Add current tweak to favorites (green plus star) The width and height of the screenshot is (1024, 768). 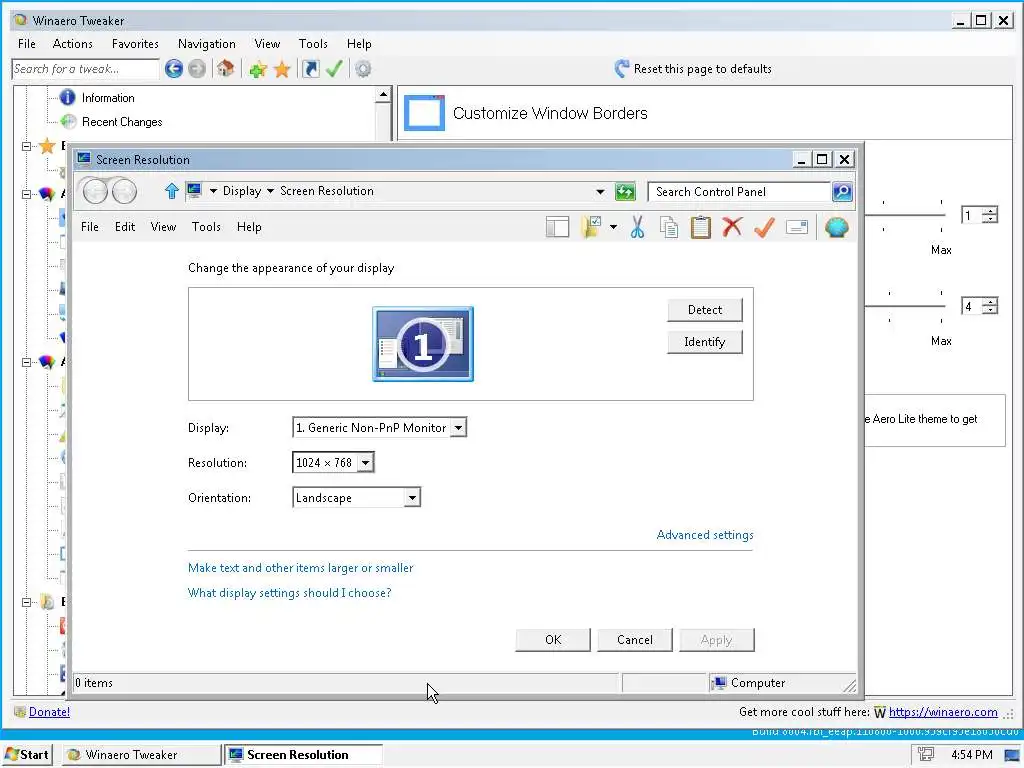[258, 69]
